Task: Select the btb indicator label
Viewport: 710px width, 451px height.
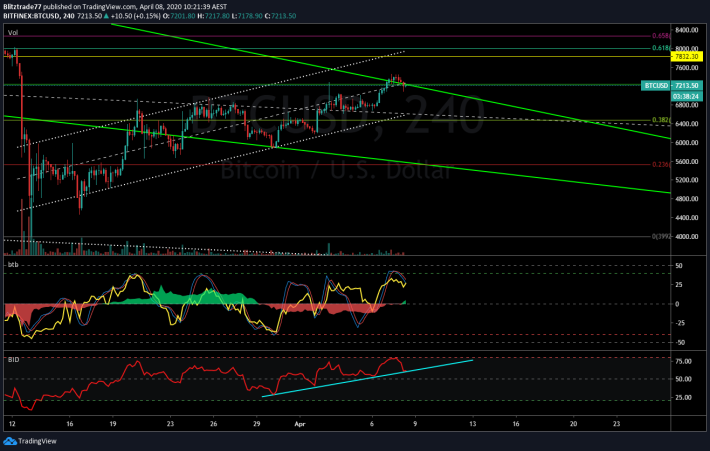Action: (13, 264)
